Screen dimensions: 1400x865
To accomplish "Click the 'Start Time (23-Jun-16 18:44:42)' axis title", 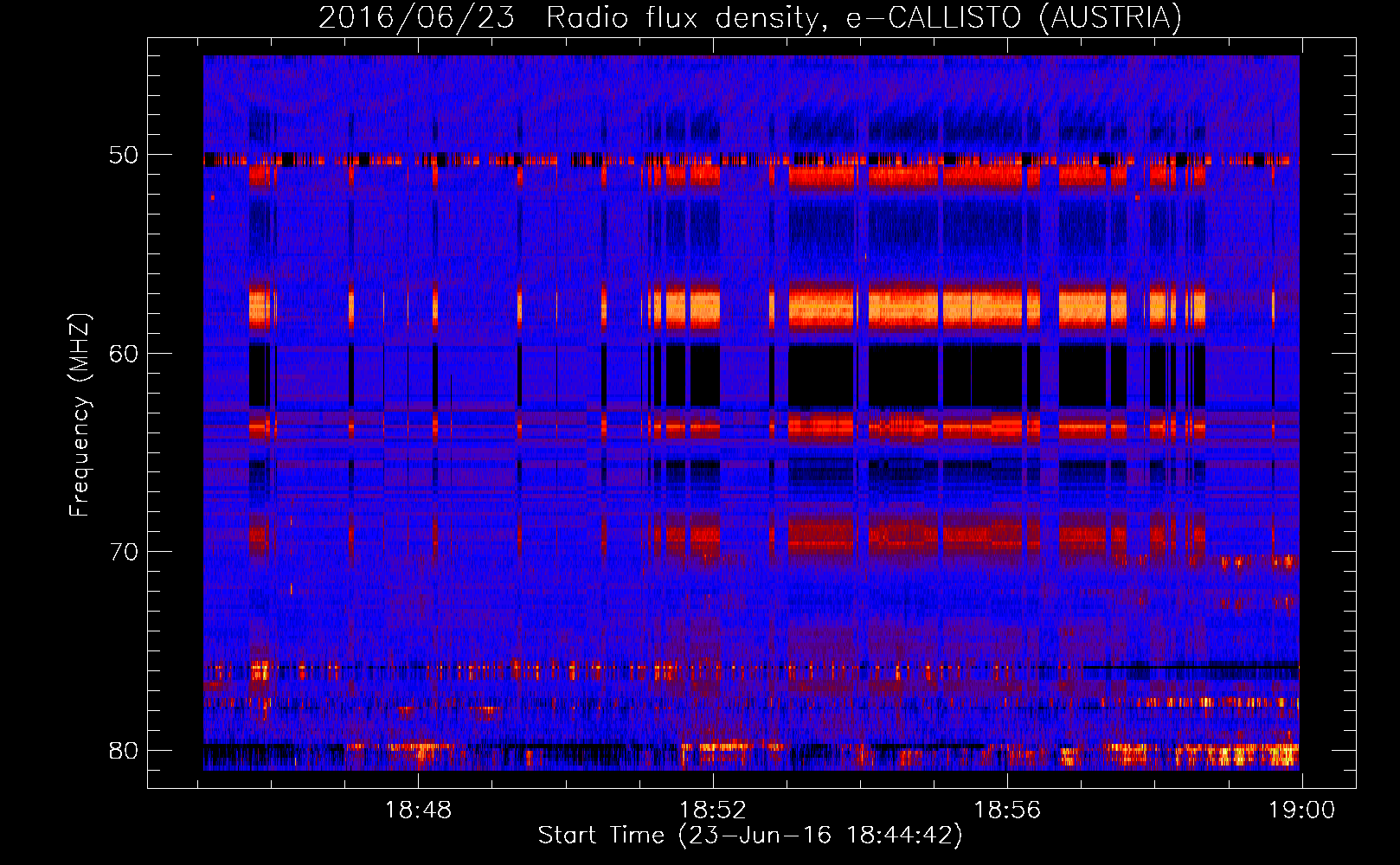I will [750, 836].
